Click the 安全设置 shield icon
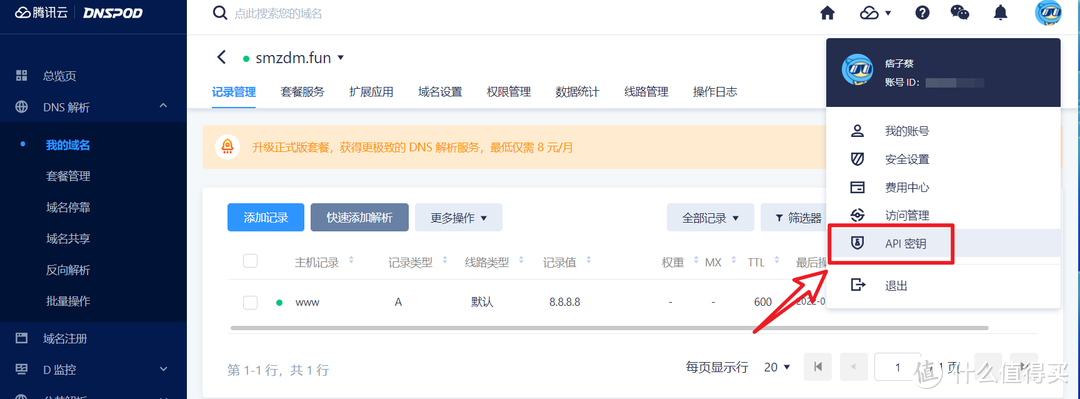This screenshot has width=1080, height=399. point(858,159)
